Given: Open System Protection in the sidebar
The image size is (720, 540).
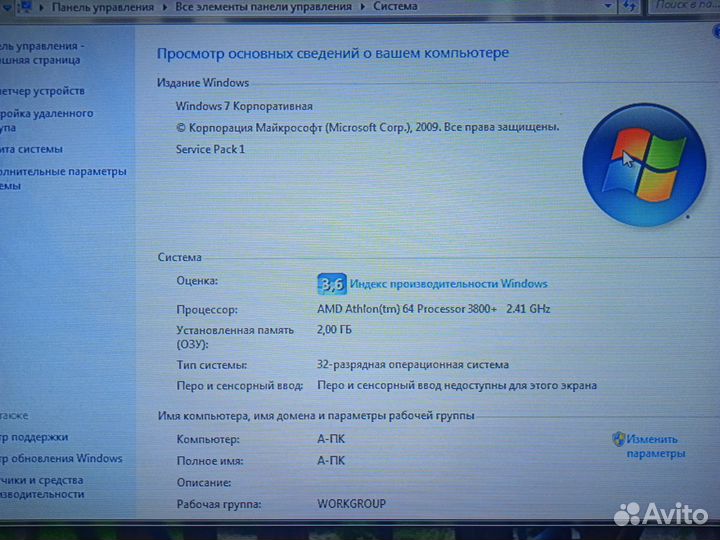Looking at the screenshot, I should point(31,149).
